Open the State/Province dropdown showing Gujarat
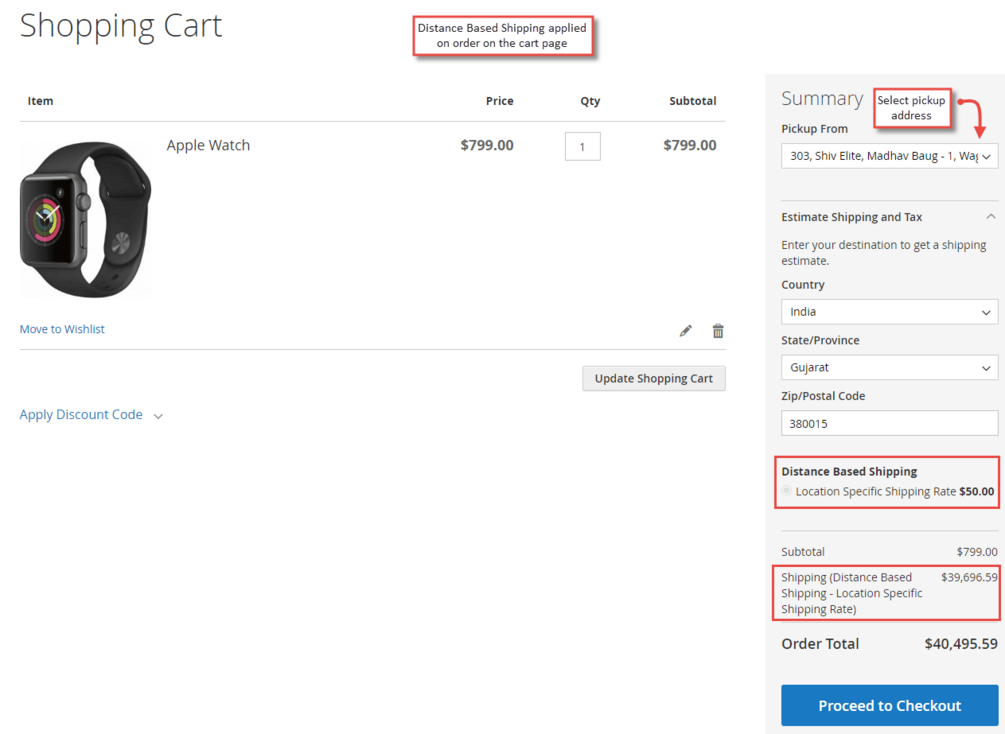Image resolution: width=1005 pixels, height=734 pixels. 889,368
